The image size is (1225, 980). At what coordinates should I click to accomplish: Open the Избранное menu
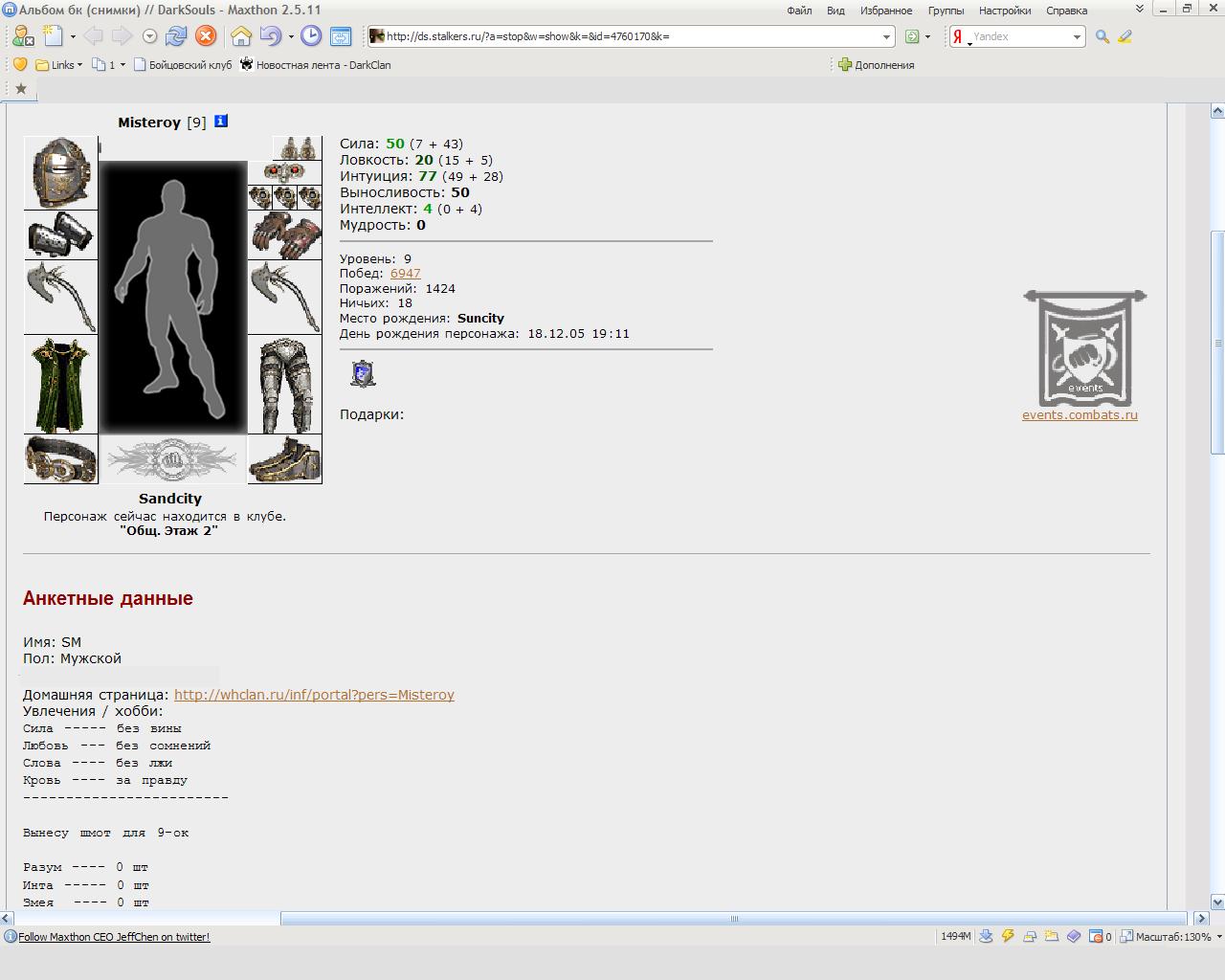886,11
